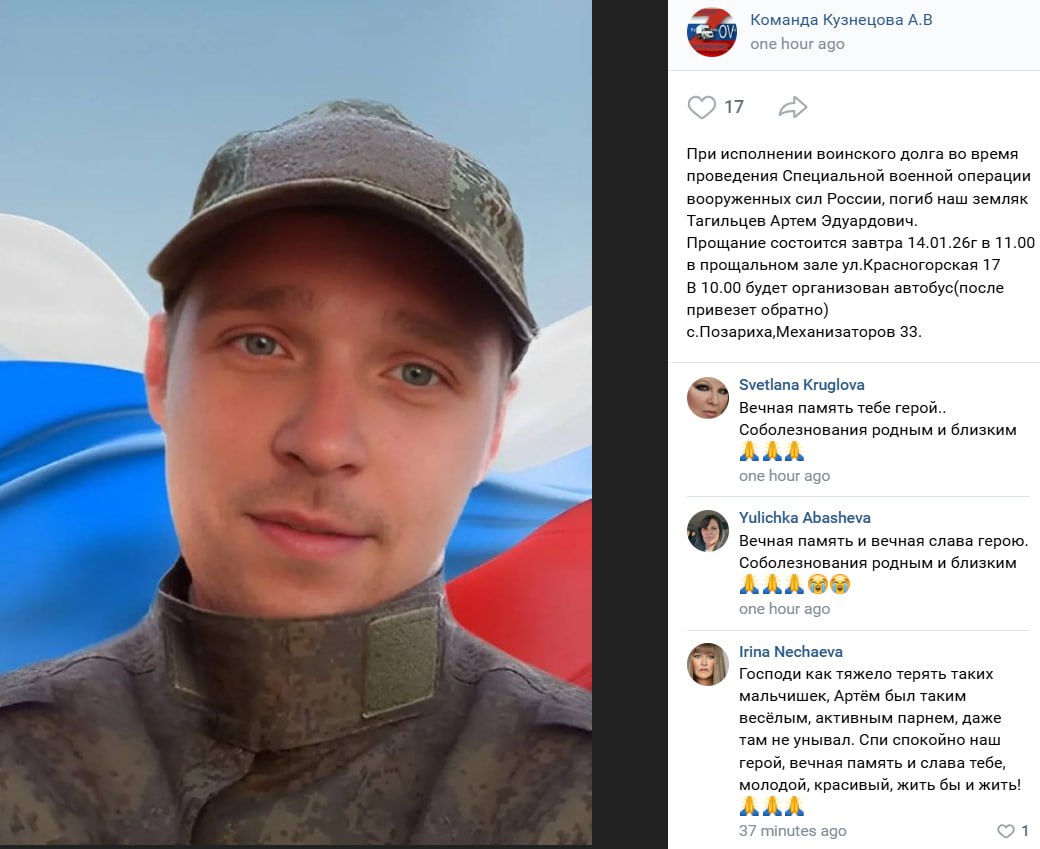Click the like count 17

click(x=734, y=107)
